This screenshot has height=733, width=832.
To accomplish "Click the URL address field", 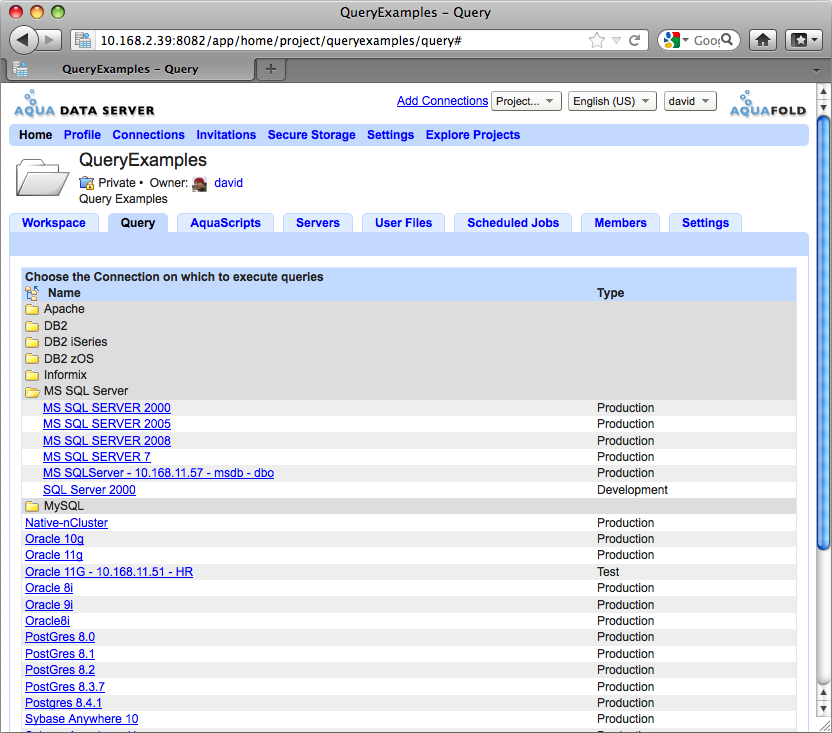I will coord(340,40).
